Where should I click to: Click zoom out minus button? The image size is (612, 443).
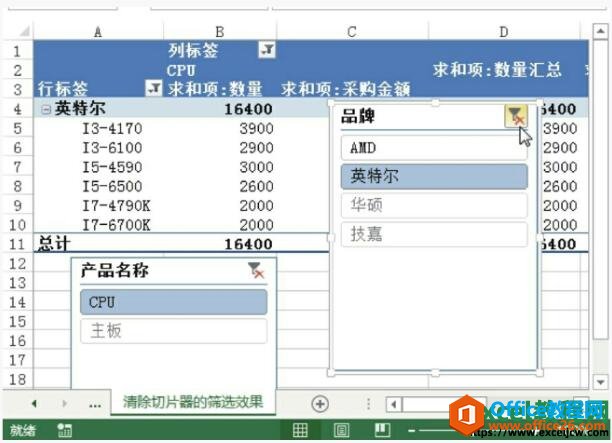click(411, 431)
